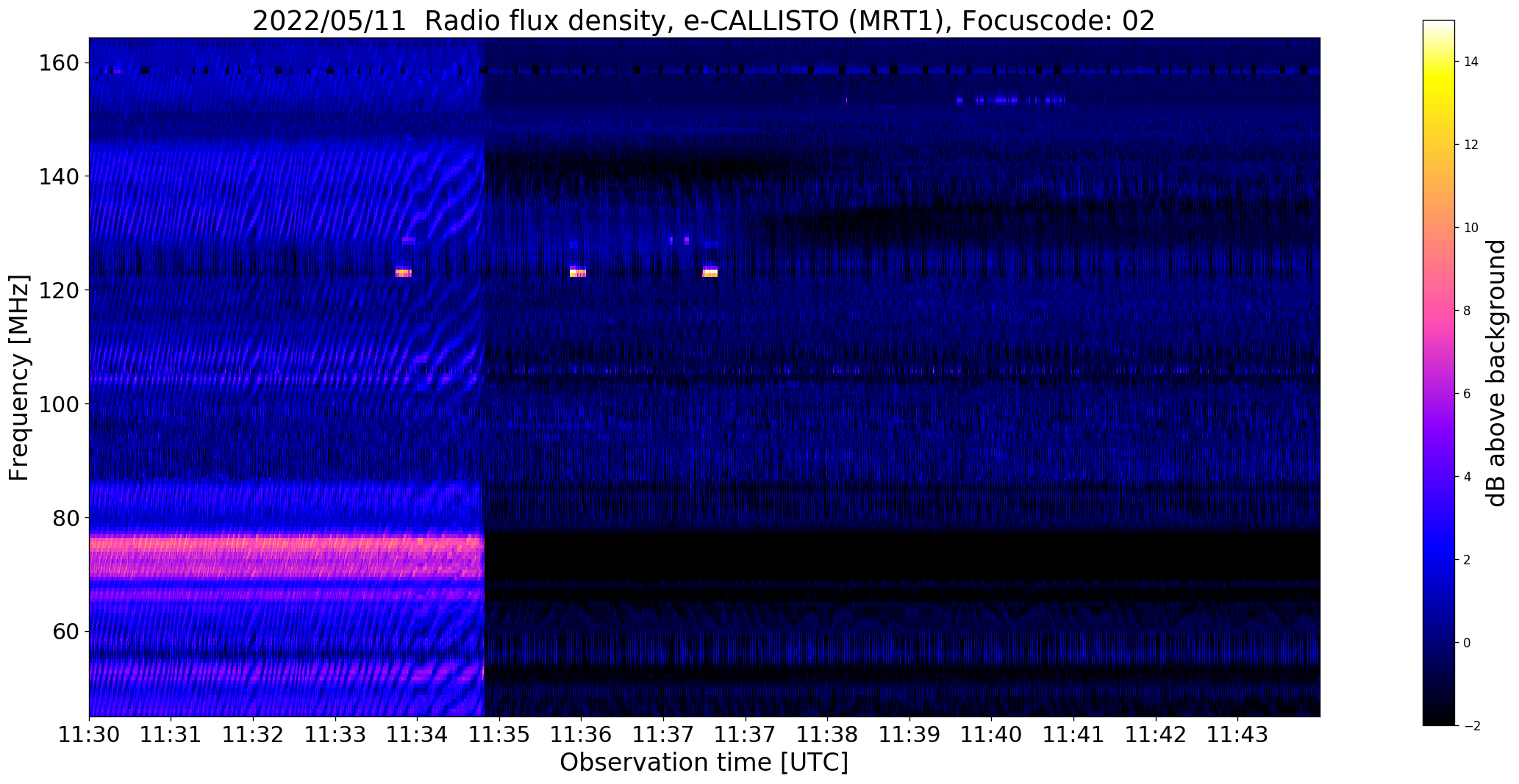The image size is (1519, 784).
Task: Click the "Observation time [UTC]" x-axis label
Action: pos(704,763)
